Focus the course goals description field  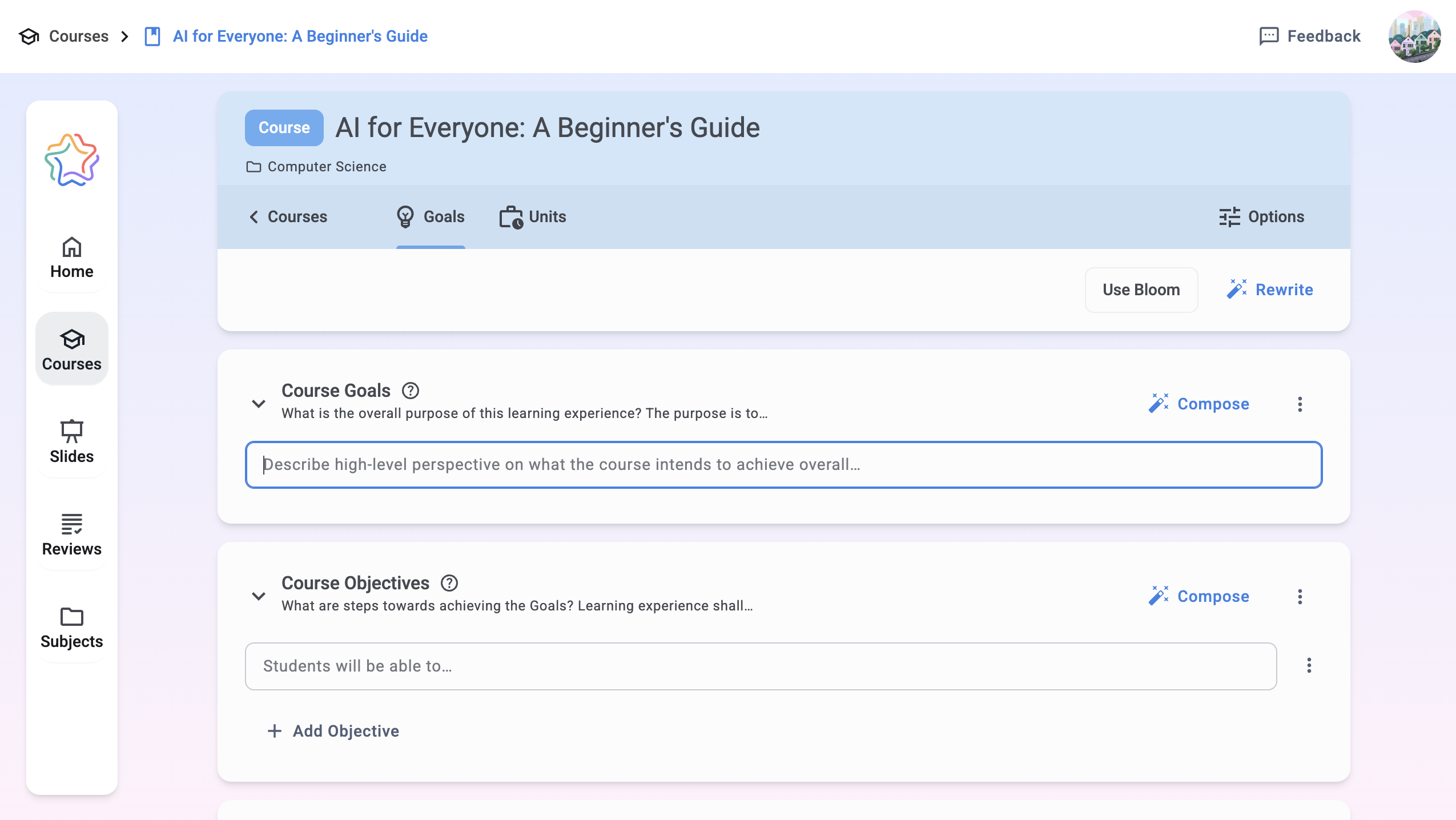point(784,465)
